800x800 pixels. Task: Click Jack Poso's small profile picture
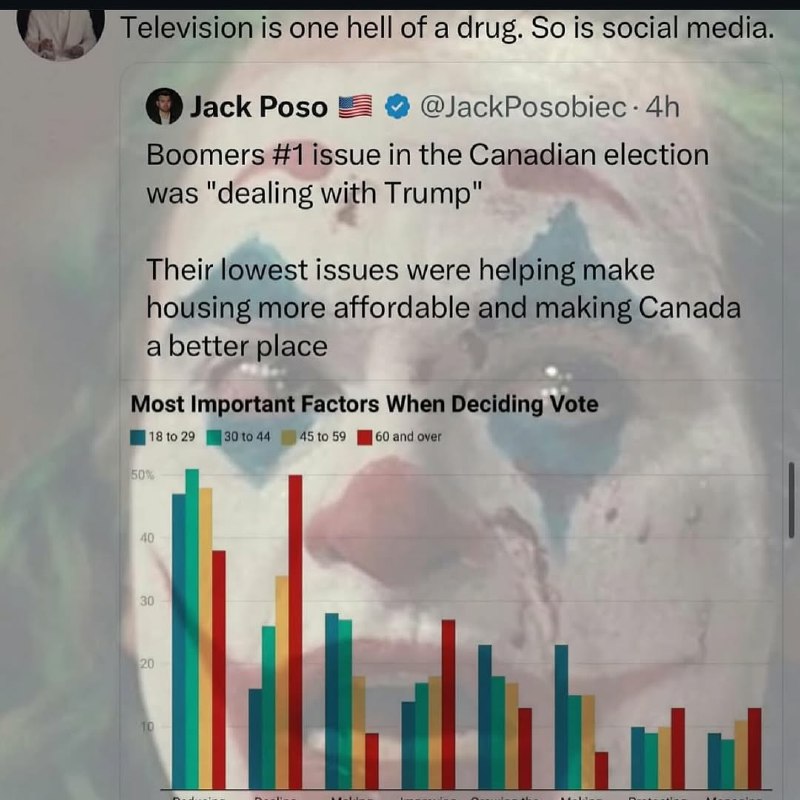(164, 107)
